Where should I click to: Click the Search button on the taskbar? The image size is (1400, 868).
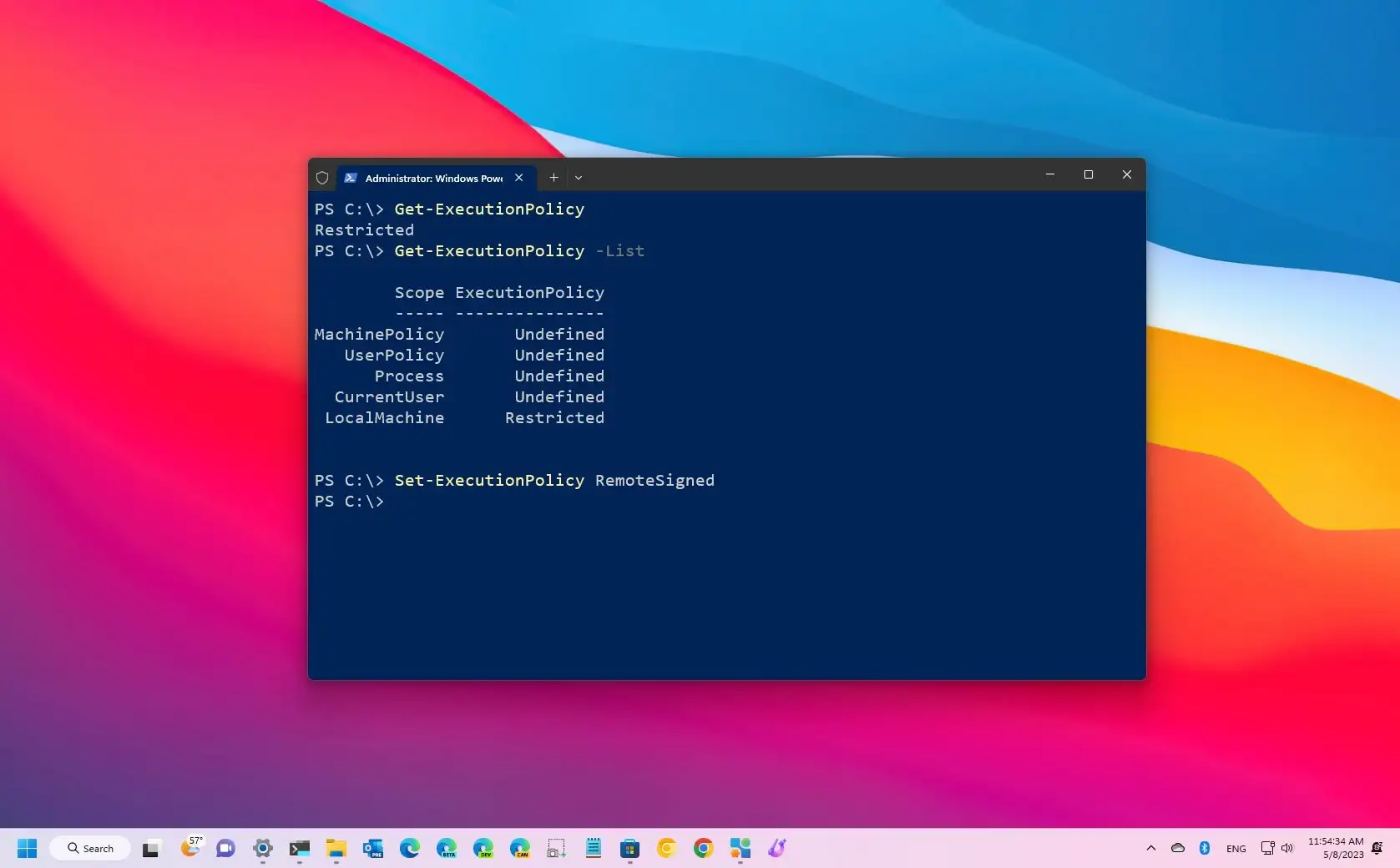click(x=89, y=848)
